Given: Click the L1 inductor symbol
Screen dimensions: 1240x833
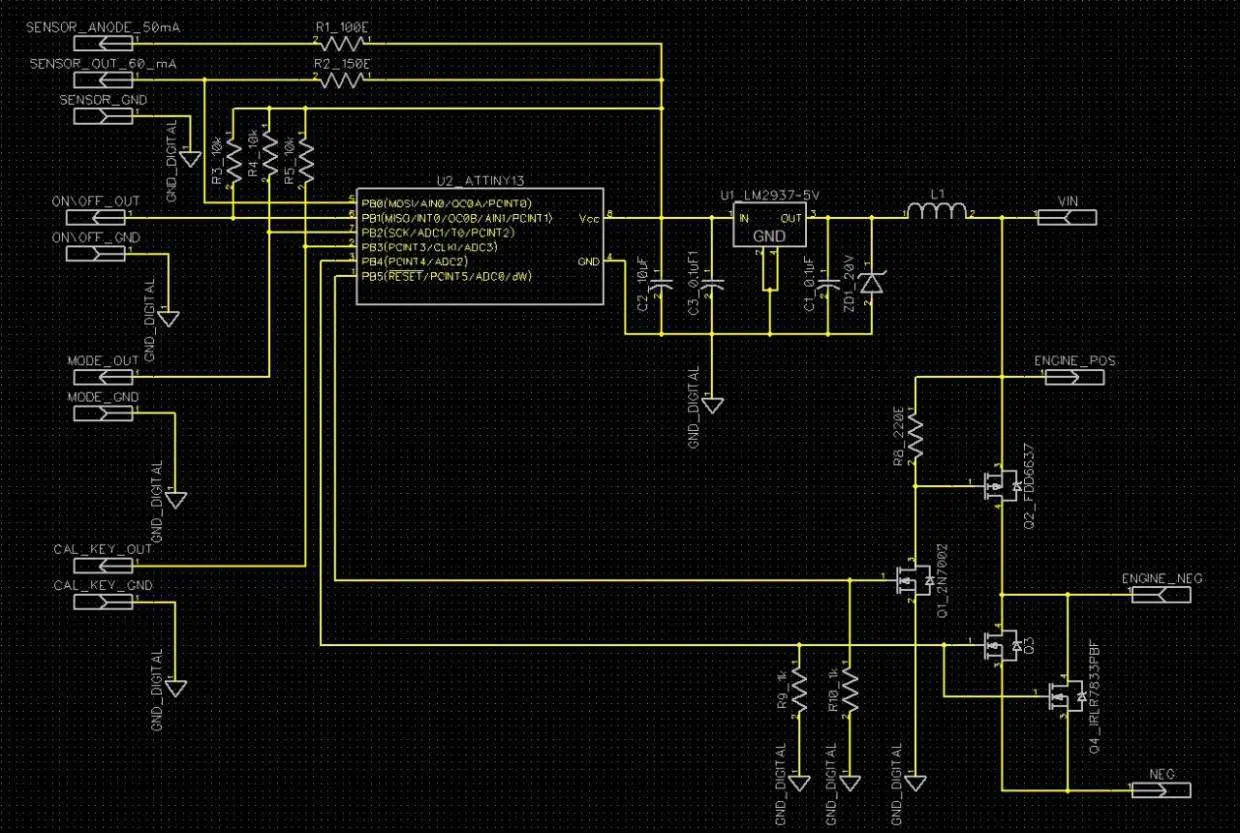Looking at the screenshot, I should (937, 212).
